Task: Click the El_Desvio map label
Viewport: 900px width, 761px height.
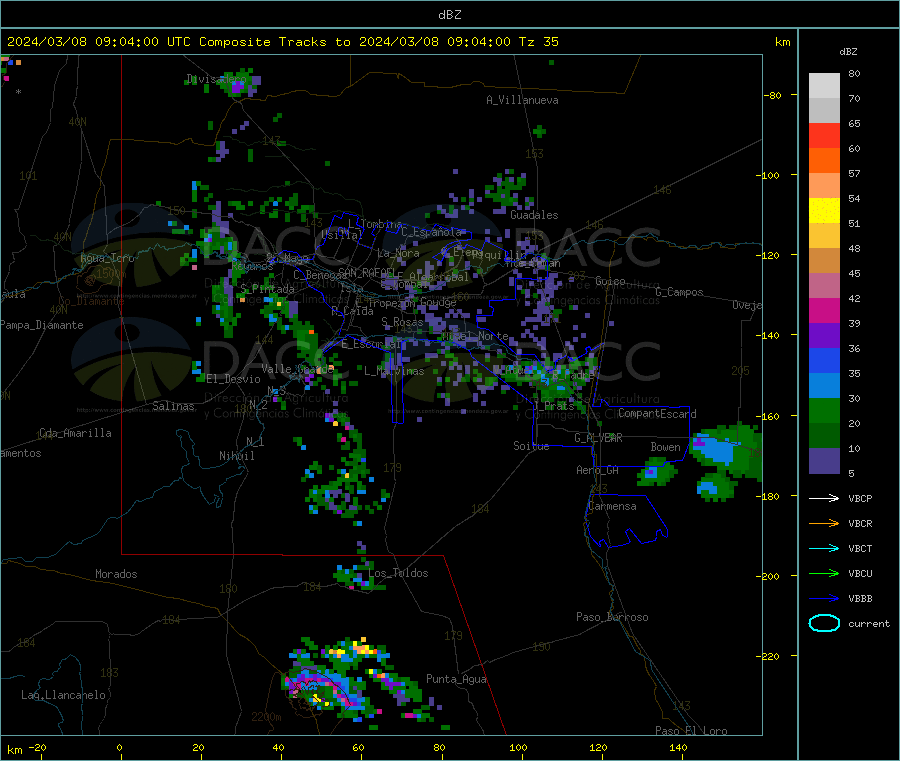Action: point(234,379)
